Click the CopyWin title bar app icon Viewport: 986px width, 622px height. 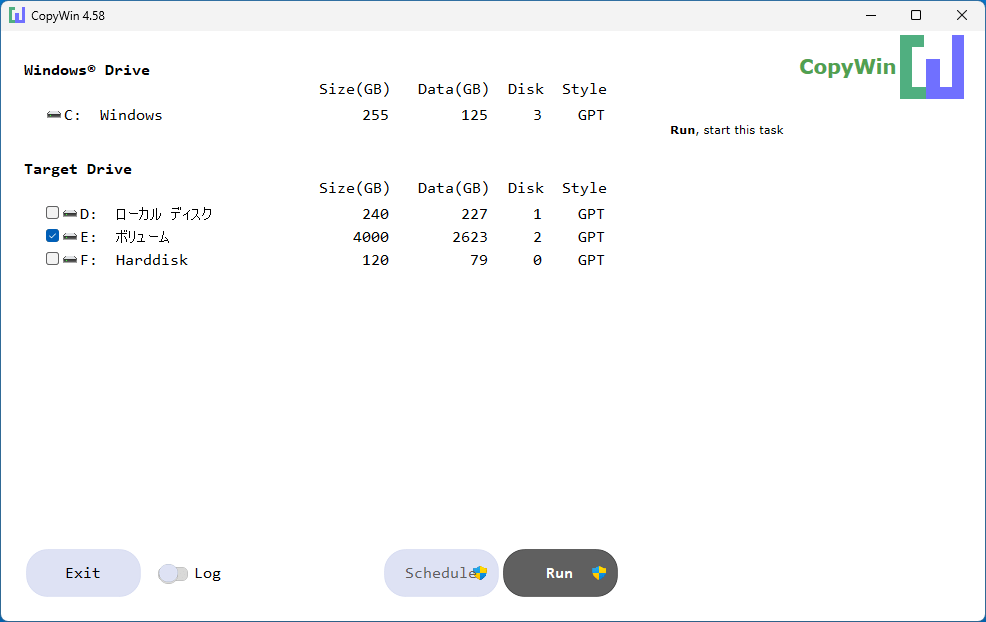17,15
